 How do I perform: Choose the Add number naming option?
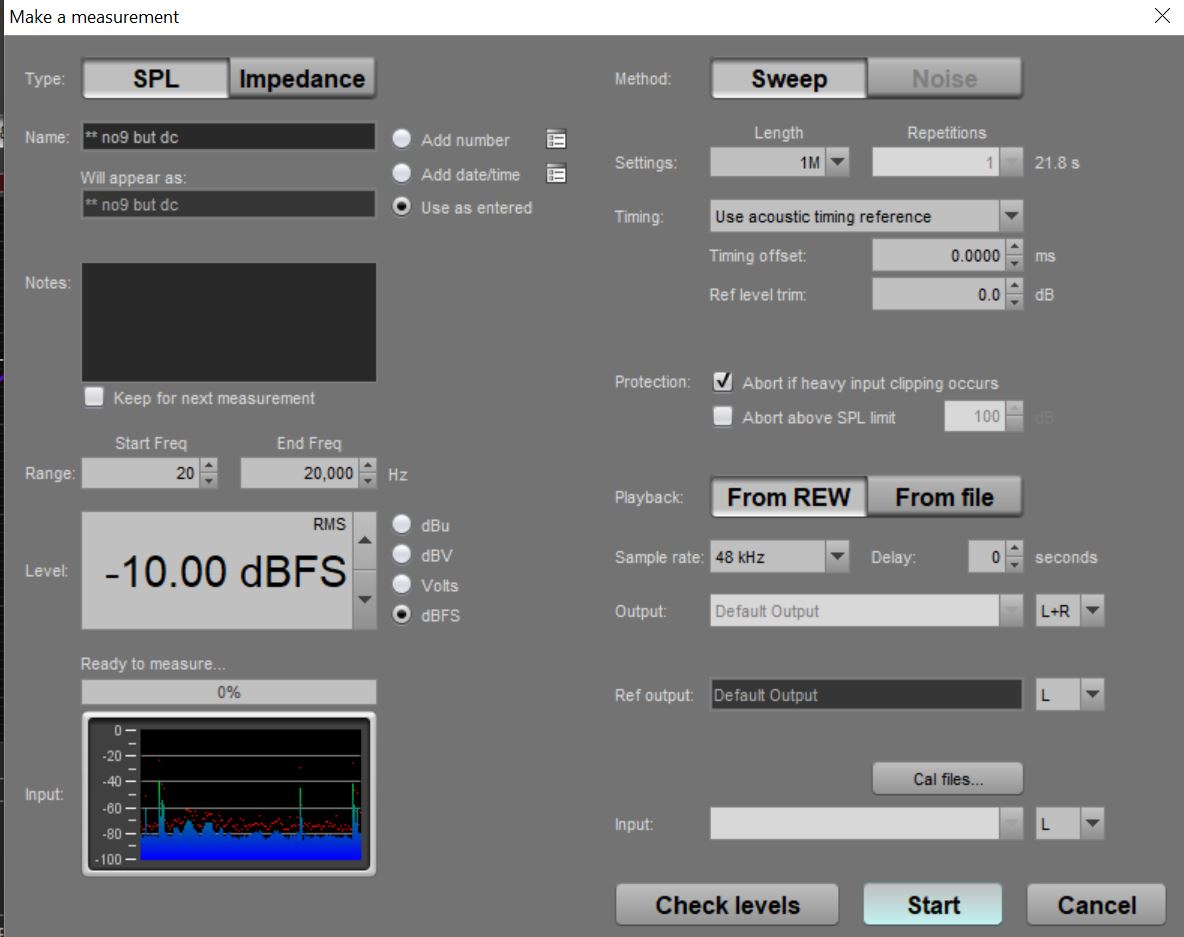click(x=401, y=140)
